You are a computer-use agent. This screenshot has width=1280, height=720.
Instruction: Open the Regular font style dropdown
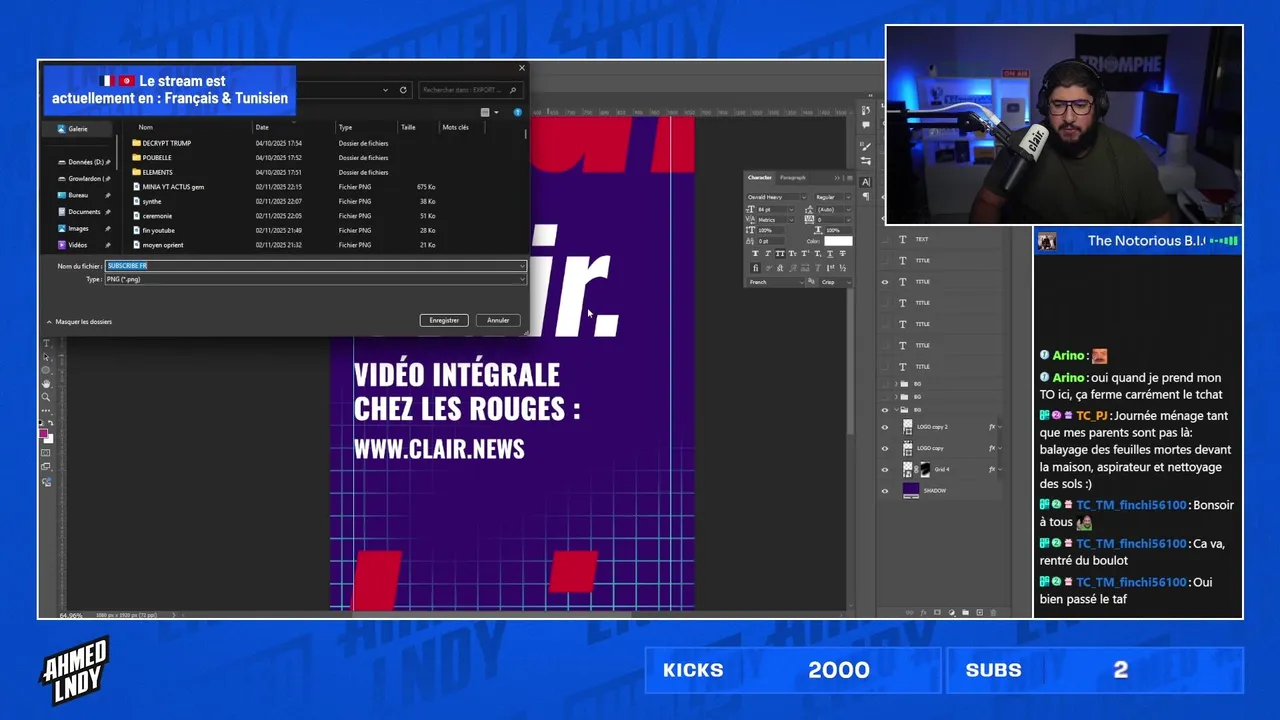point(848,197)
